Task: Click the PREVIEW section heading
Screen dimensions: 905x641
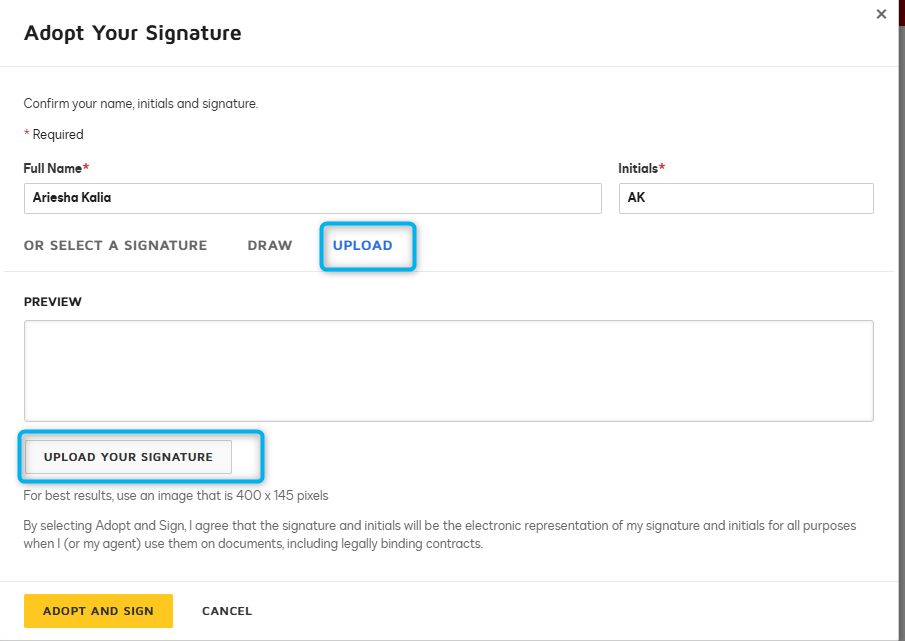Action: tap(53, 302)
